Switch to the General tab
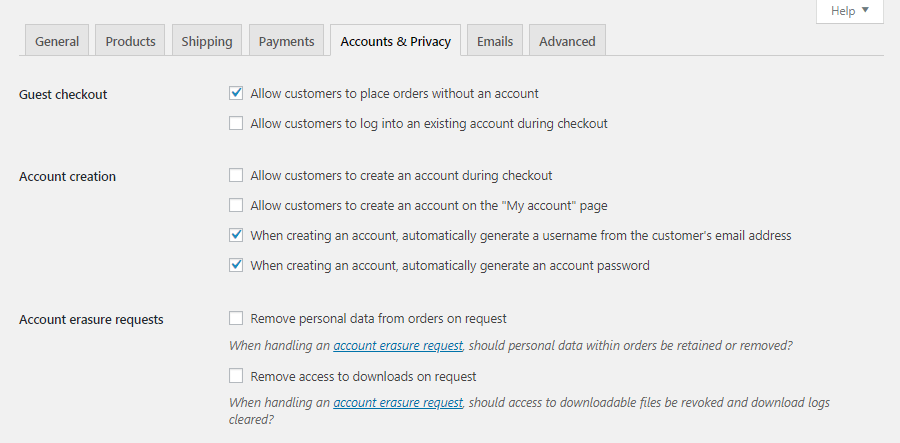This screenshot has width=900, height=443. click(57, 41)
